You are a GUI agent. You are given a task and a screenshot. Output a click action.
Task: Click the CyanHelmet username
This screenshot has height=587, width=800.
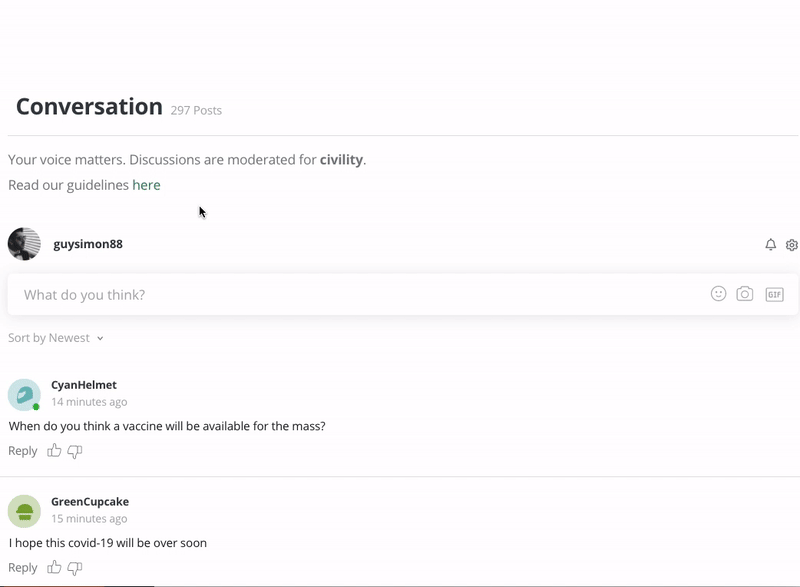point(84,385)
